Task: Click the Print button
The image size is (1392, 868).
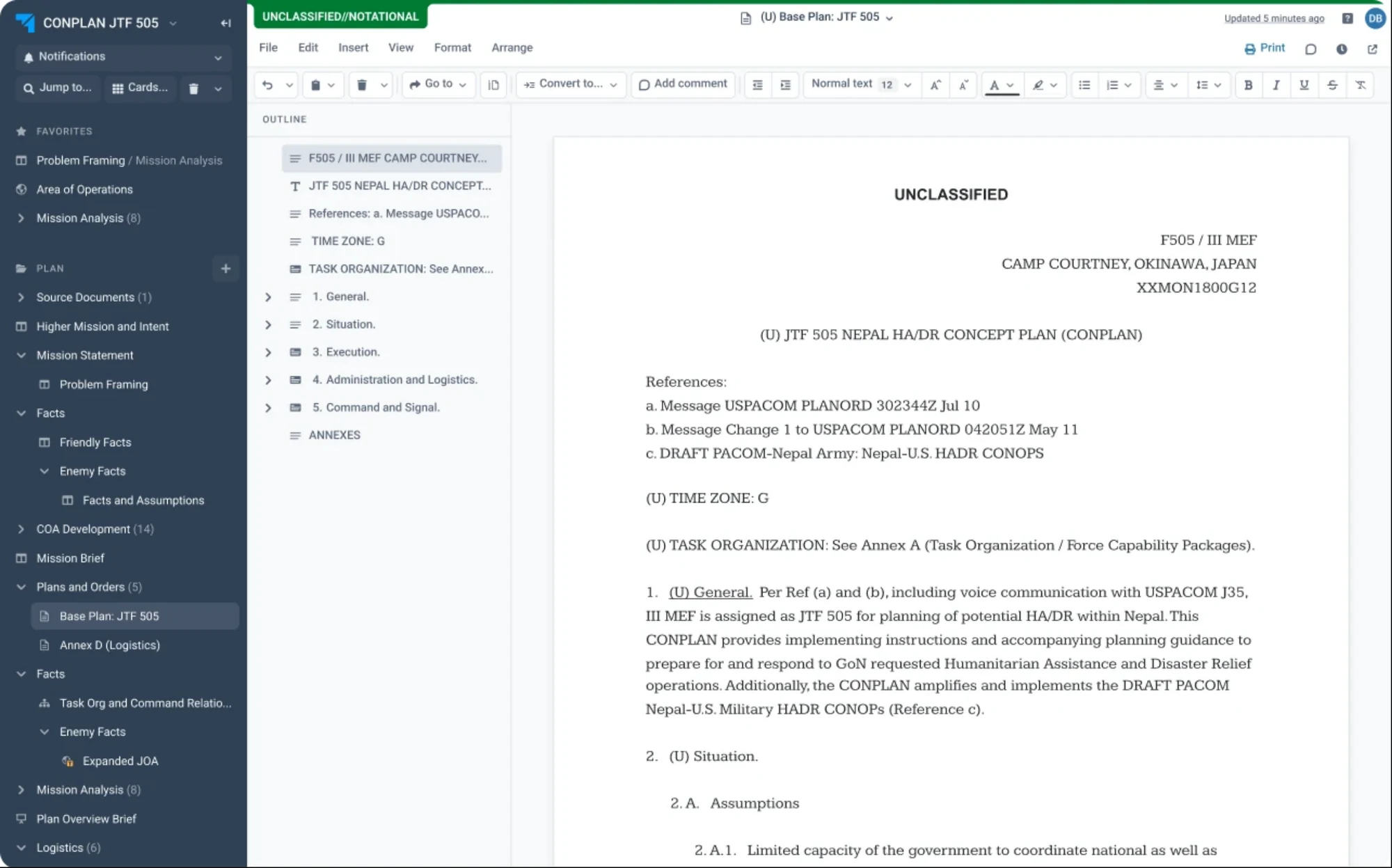Action: [x=1265, y=48]
